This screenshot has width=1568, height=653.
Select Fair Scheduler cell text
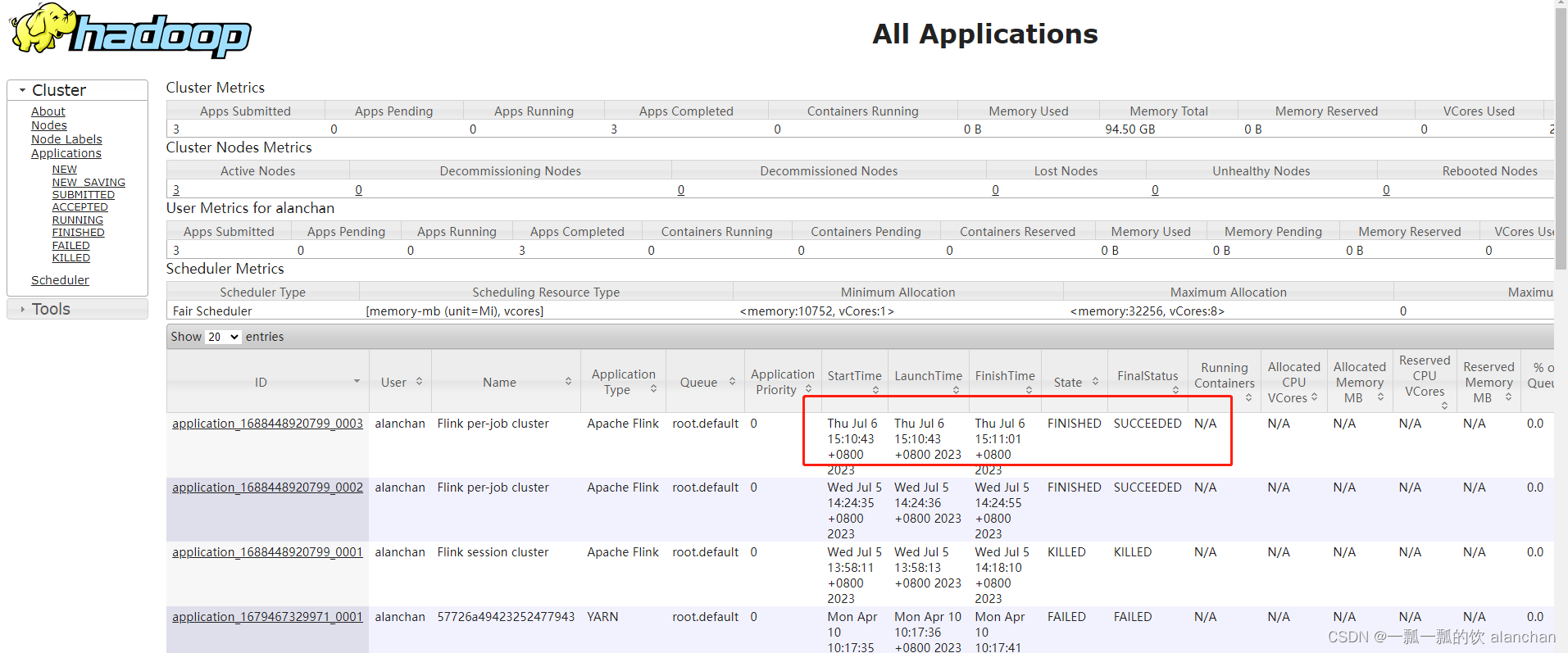coord(212,311)
